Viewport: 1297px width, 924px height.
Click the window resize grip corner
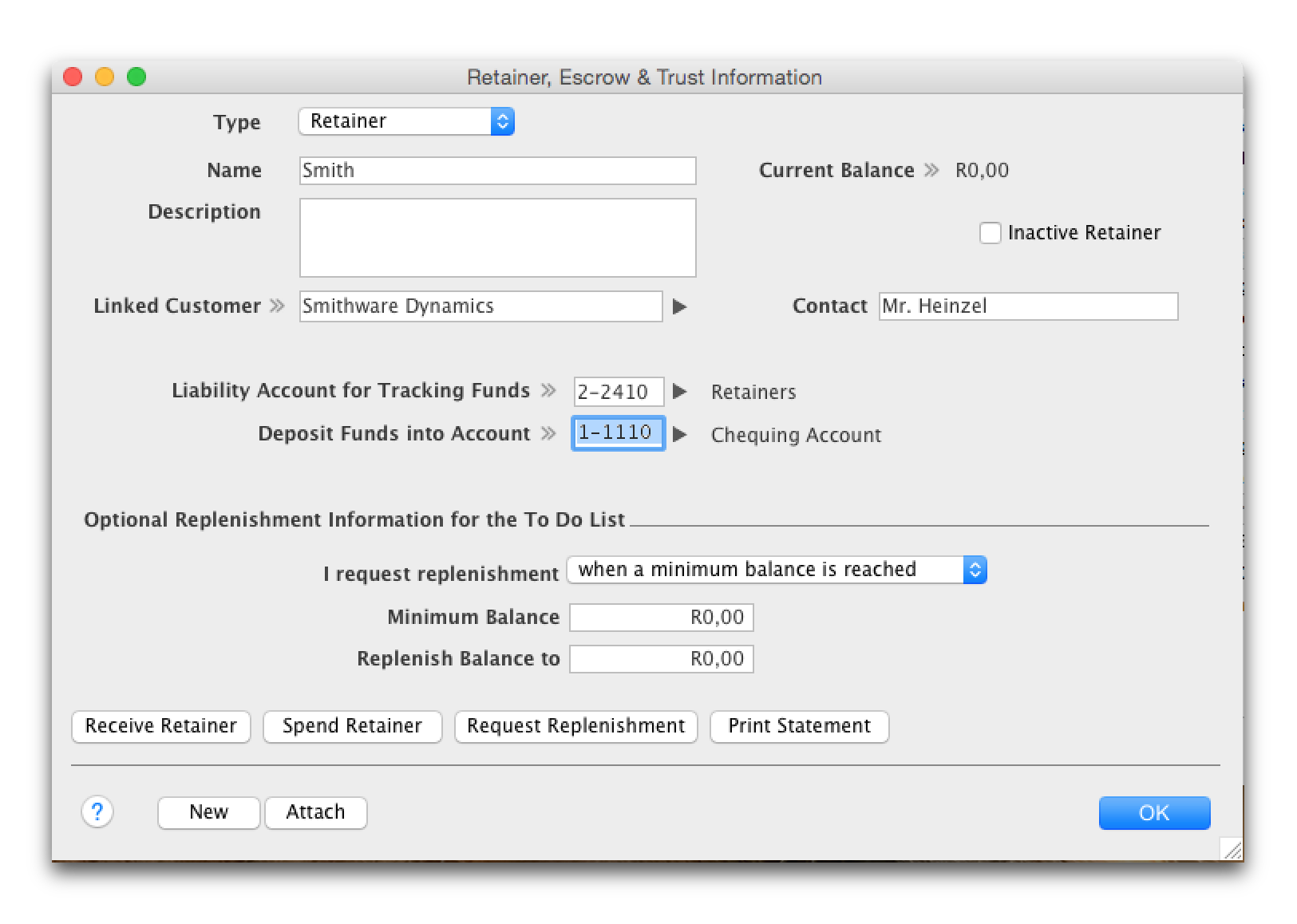[1232, 850]
